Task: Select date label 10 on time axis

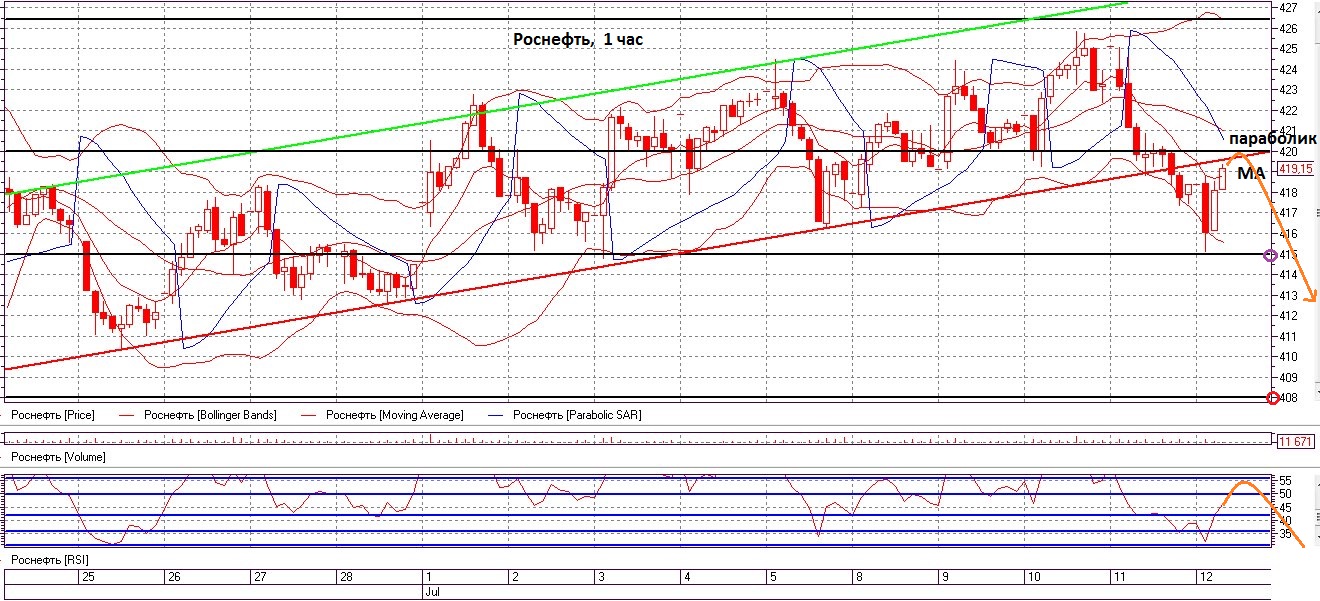Action: point(1032,578)
